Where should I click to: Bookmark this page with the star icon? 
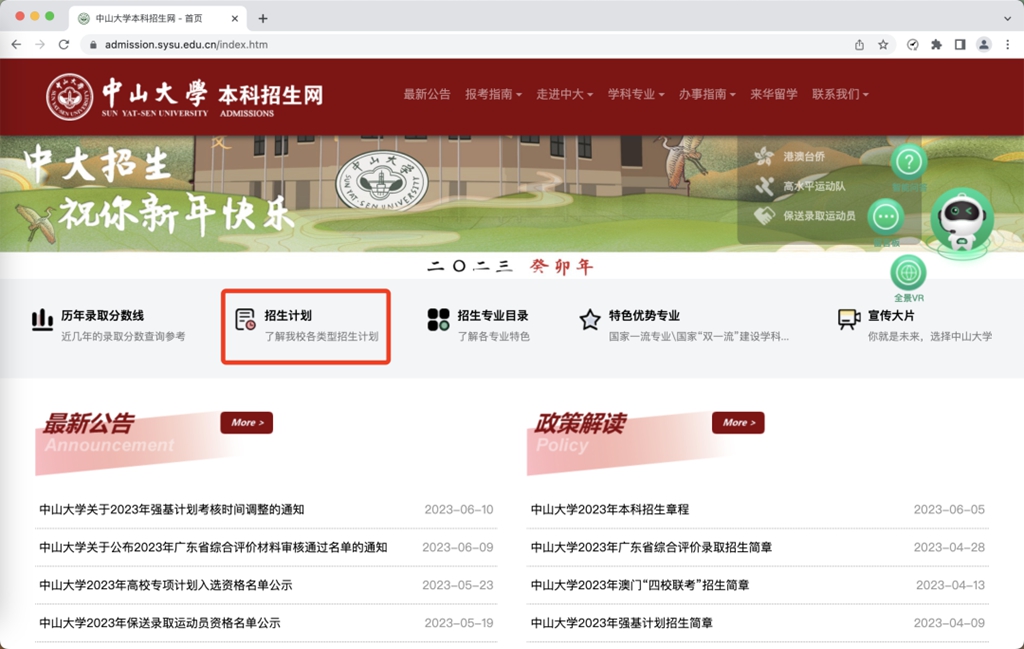coord(883,44)
